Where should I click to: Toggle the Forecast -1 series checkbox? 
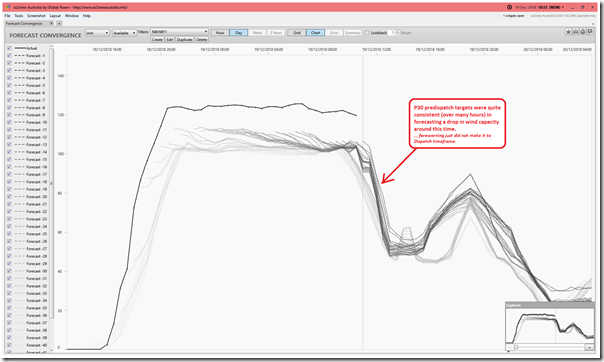(9, 55)
